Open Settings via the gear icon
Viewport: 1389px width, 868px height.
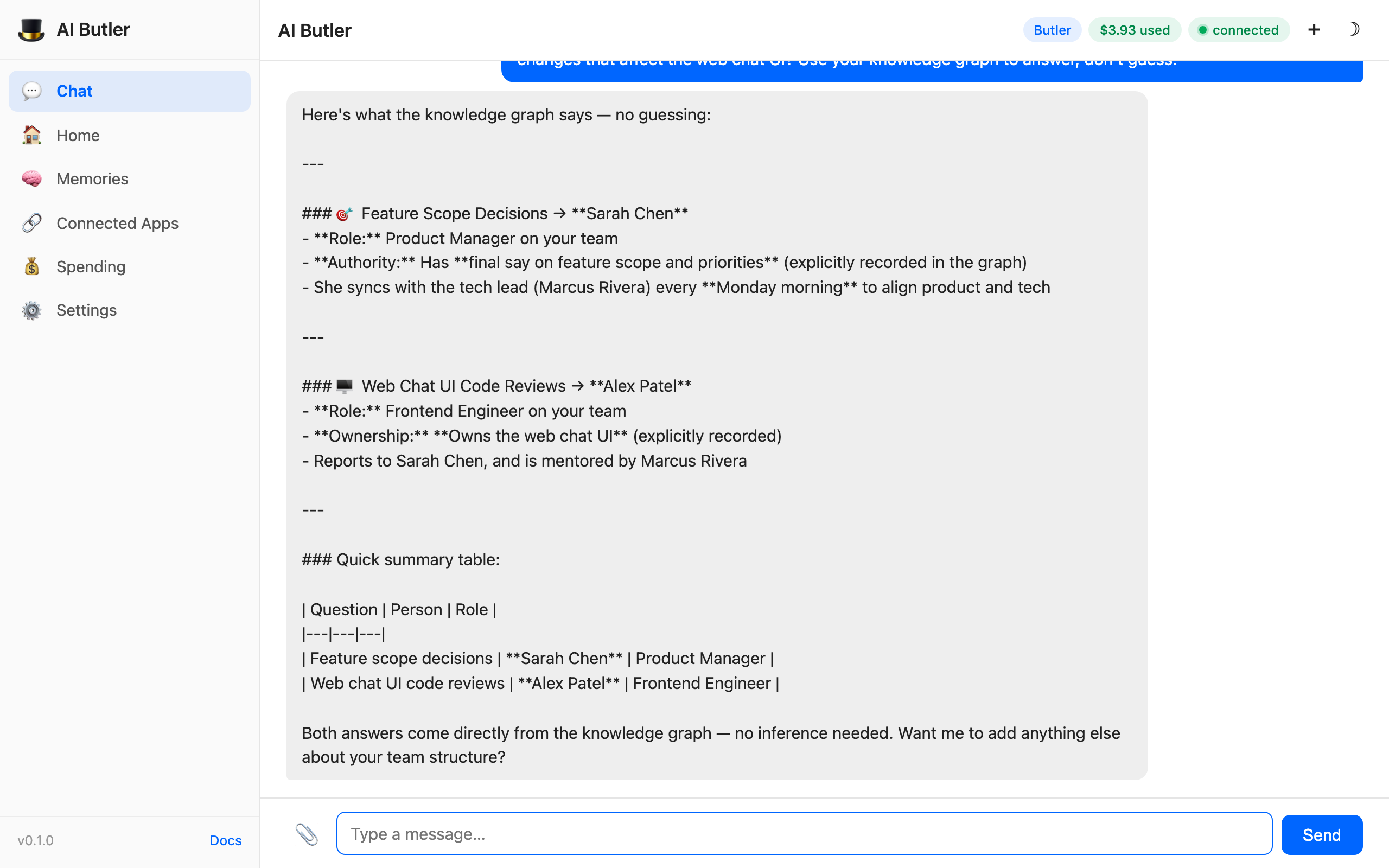[32, 310]
